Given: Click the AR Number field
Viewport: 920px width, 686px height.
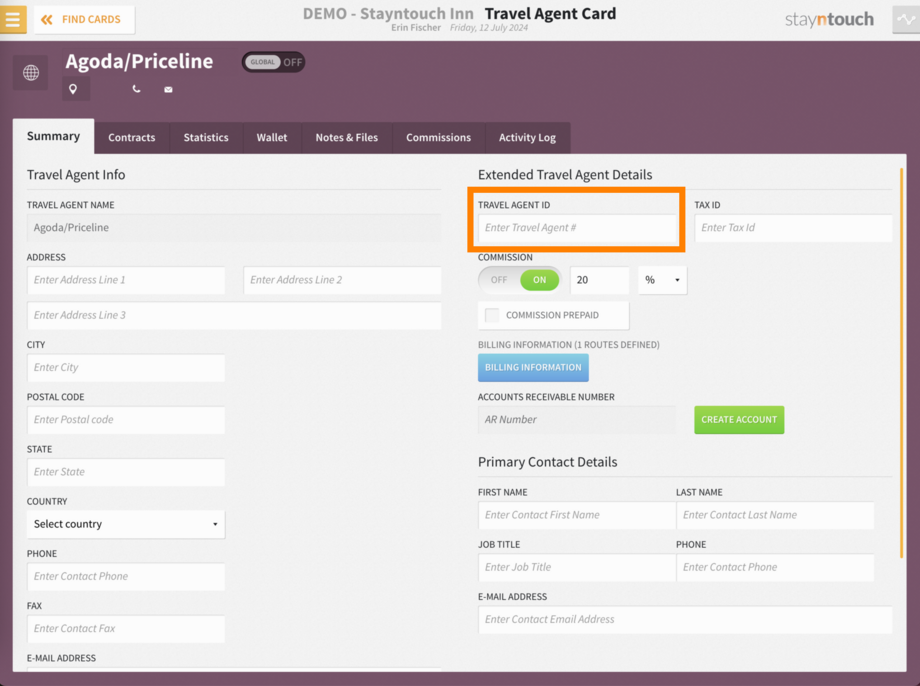Looking at the screenshot, I should point(577,420).
